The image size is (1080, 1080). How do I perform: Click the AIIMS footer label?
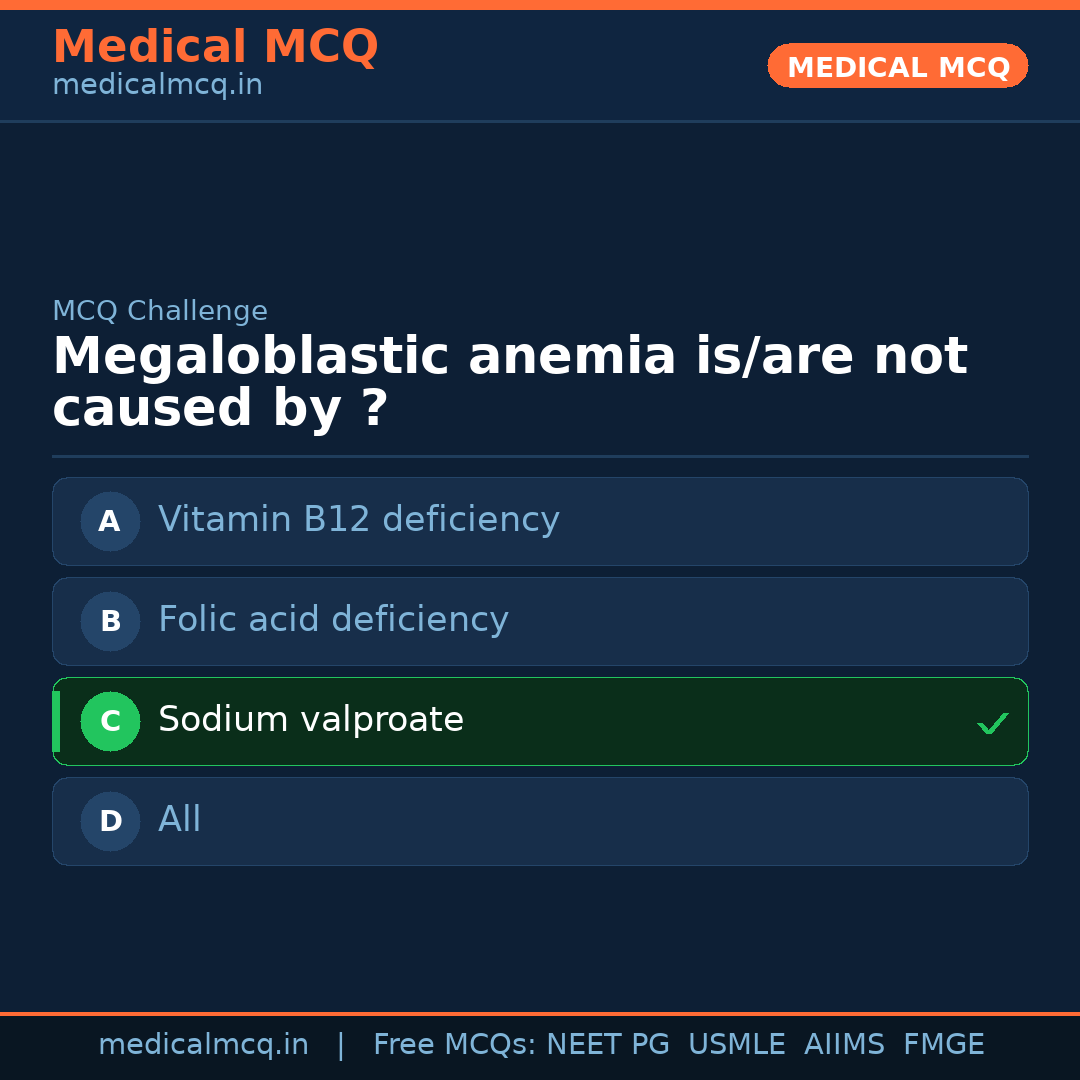point(843,1045)
